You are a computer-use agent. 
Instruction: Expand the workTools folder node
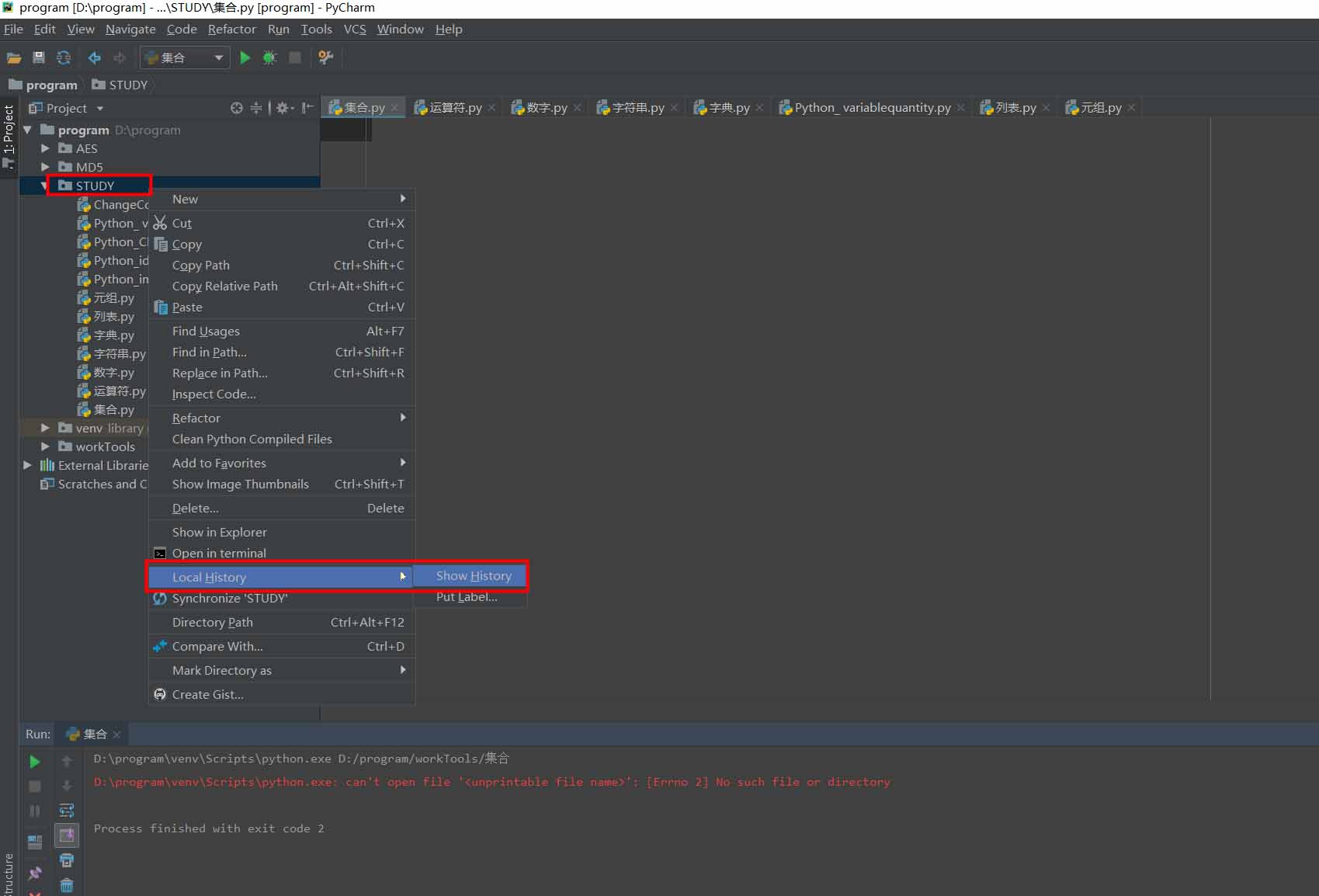45,446
